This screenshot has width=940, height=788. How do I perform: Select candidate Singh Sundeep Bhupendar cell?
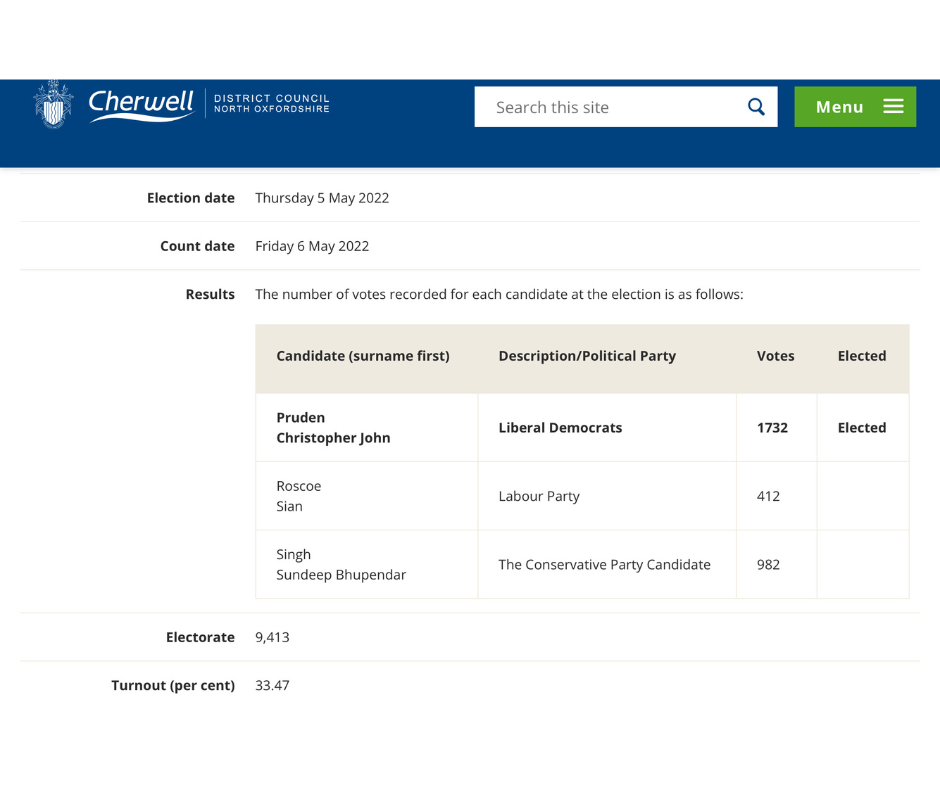tap(341, 565)
